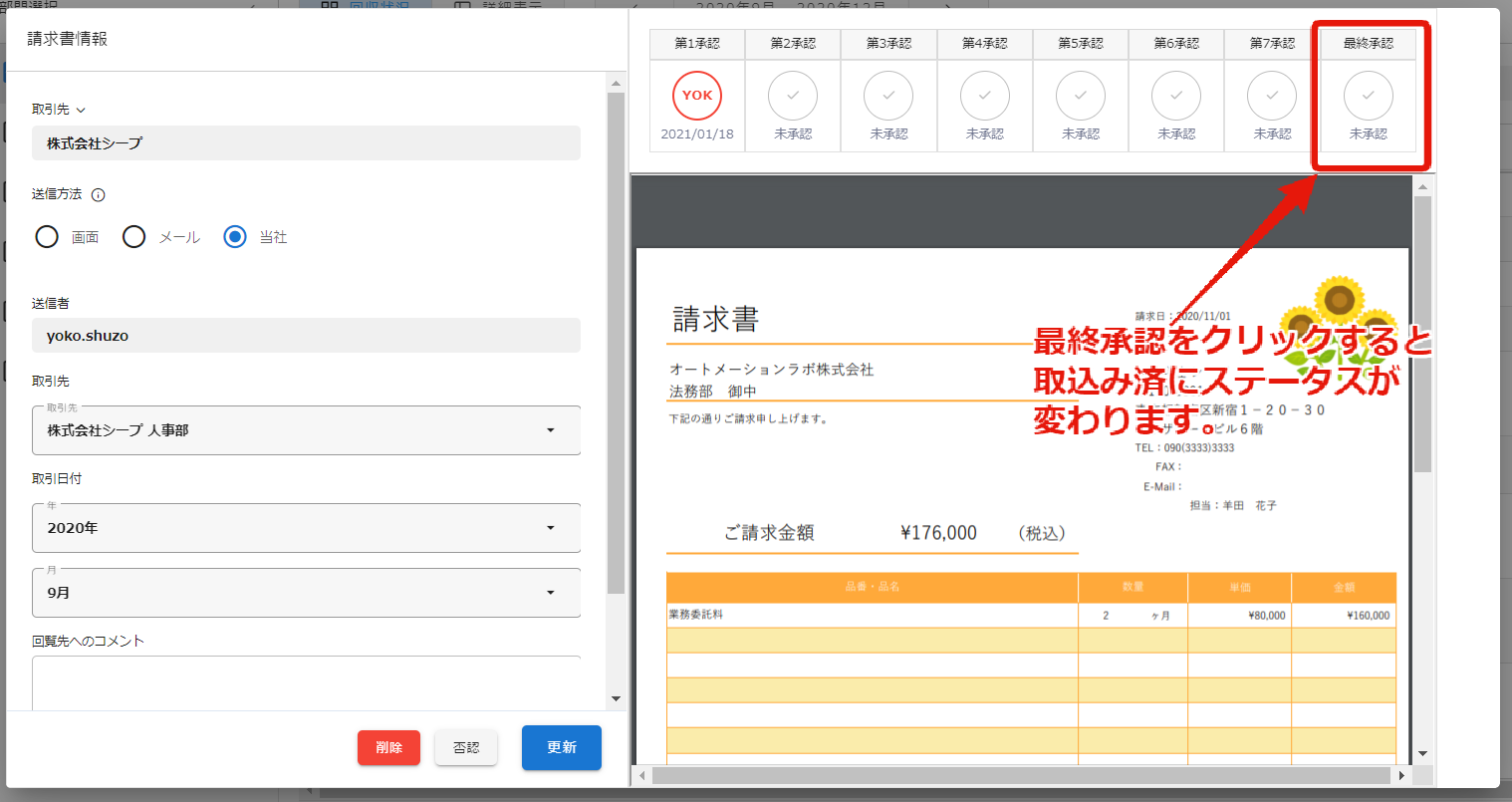Click the 第5承認 approval check circle

pyautogui.click(x=1081, y=96)
